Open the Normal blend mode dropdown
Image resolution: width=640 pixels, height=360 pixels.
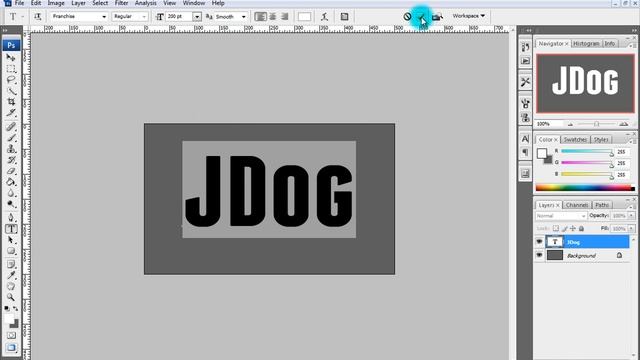point(560,216)
